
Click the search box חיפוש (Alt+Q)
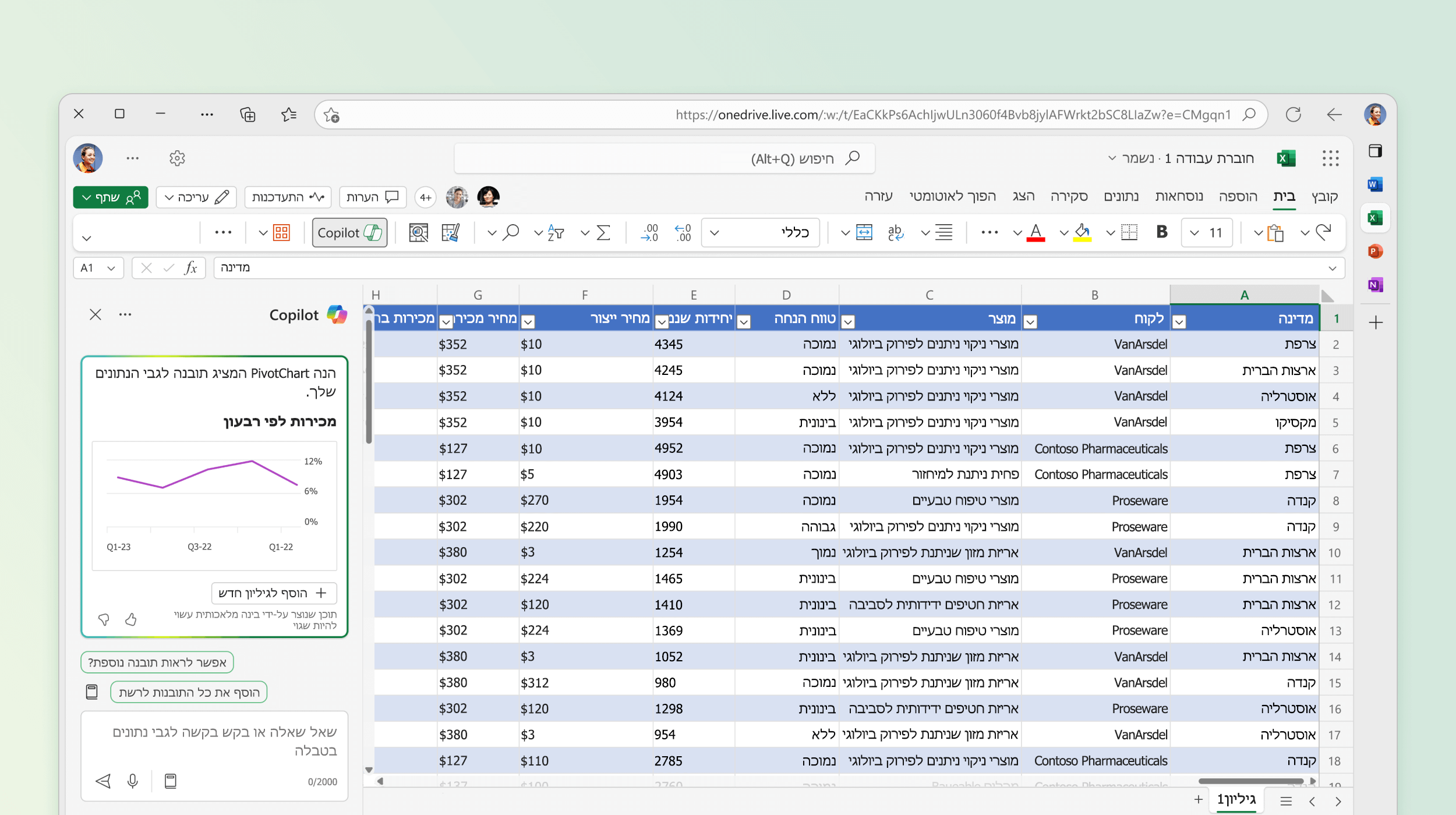(x=664, y=158)
